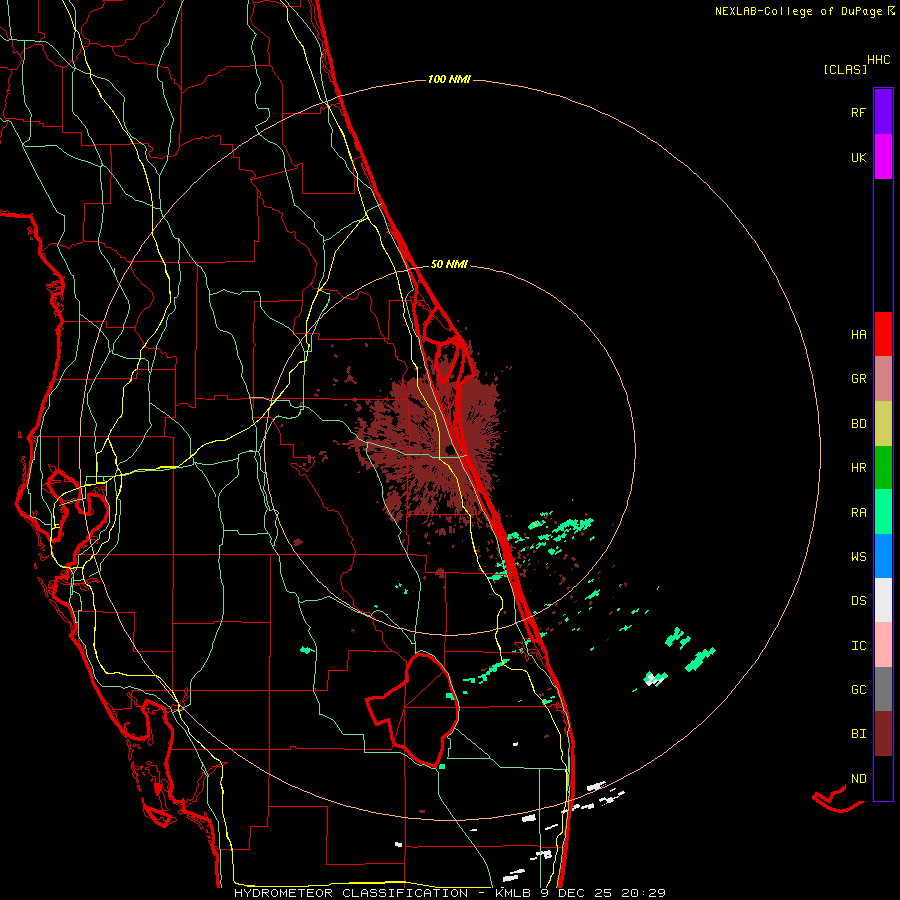Click the BI legend label
This screenshot has width=900, height=900.
point(858,734)
